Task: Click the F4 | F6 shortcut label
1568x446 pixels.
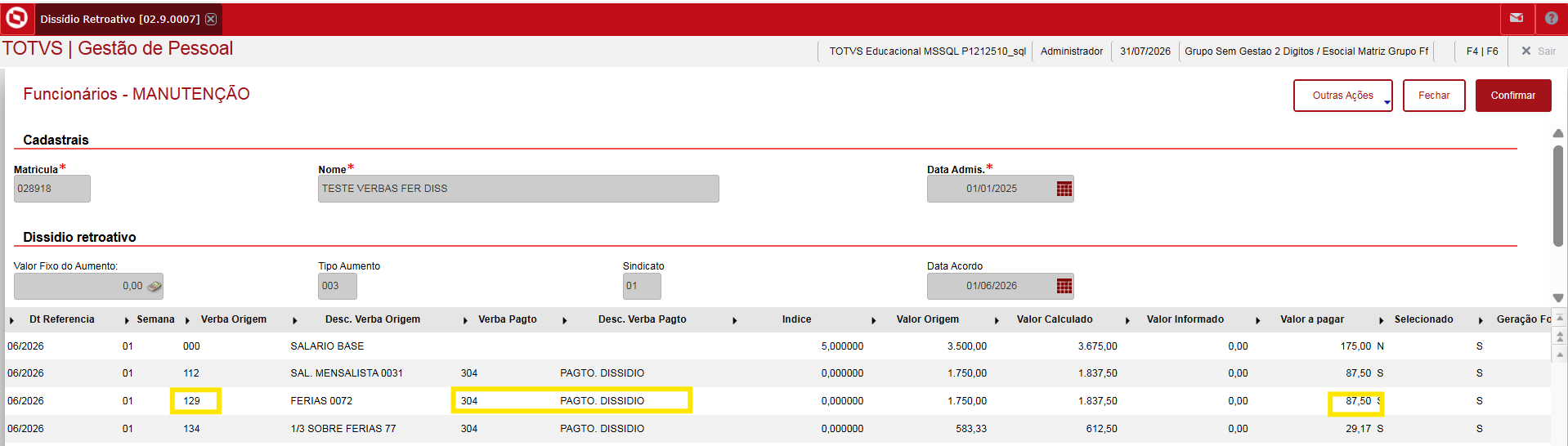Action: pos(1481,51)
